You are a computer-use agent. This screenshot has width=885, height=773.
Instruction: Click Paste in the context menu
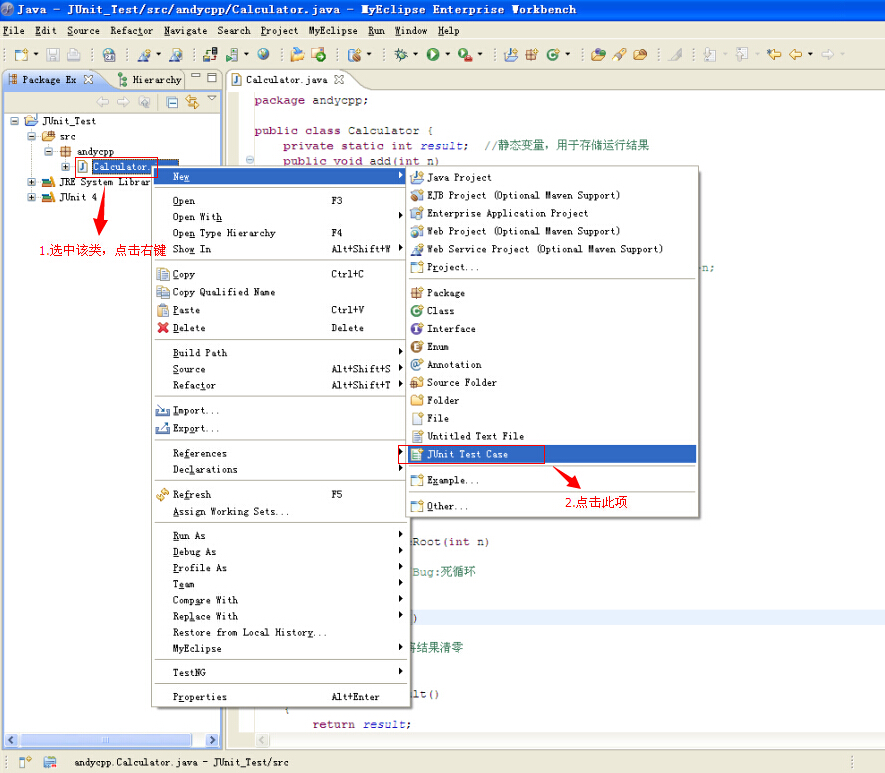[279, 310]
